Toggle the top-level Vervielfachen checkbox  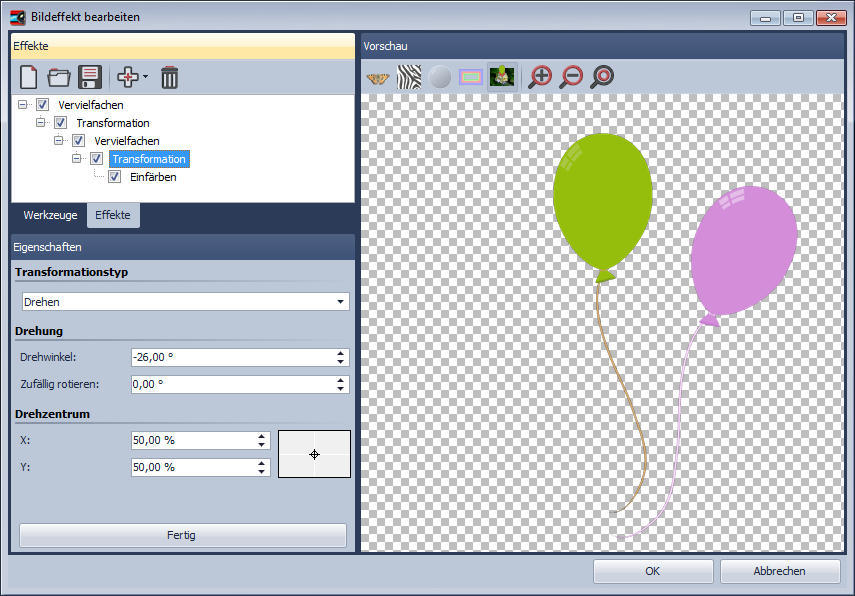43,105
